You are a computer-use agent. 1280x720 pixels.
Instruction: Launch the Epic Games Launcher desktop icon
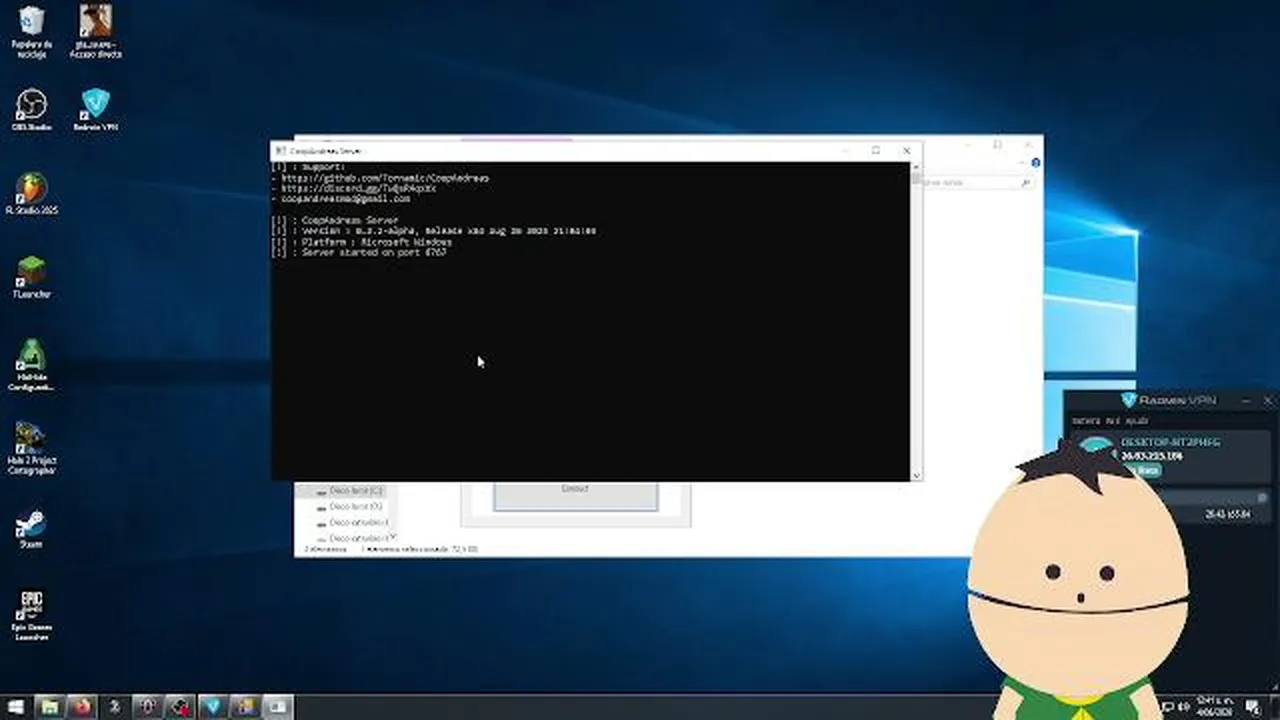(32, 615)
